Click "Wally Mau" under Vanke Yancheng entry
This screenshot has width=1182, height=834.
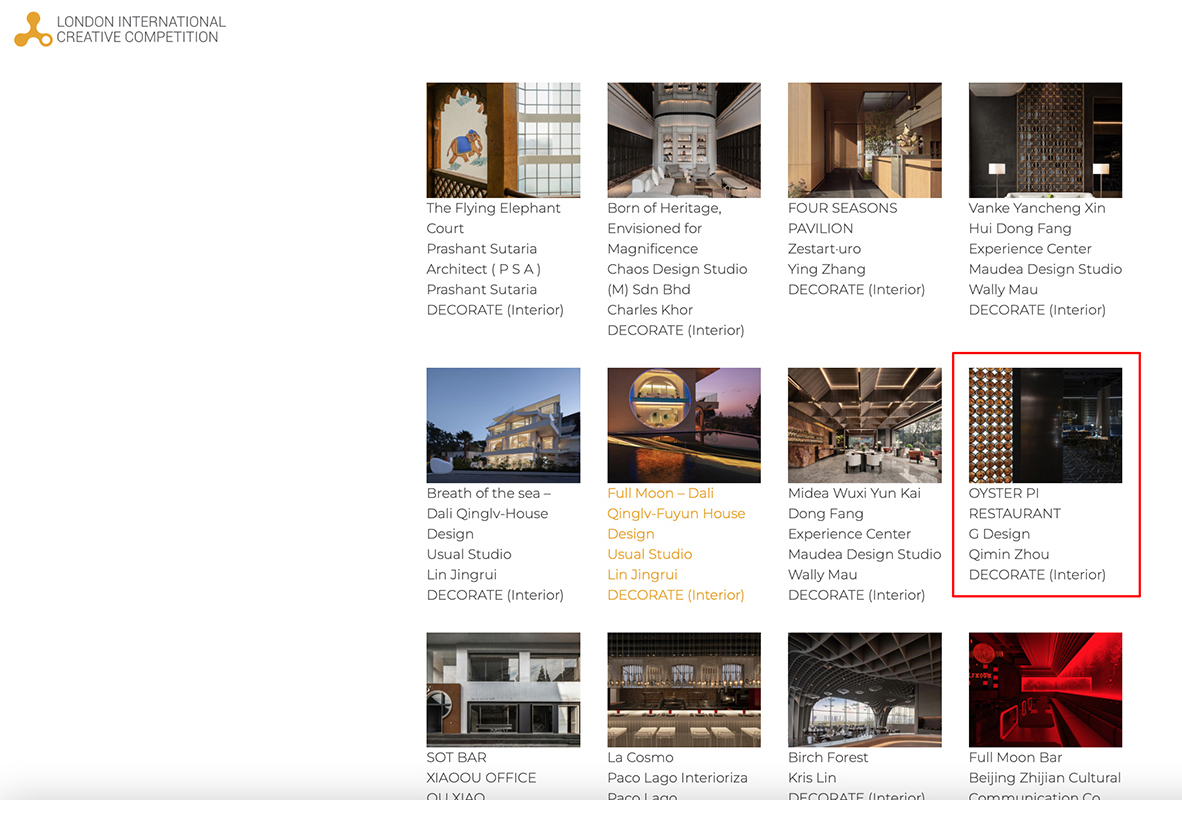(x=1003, y=290)
